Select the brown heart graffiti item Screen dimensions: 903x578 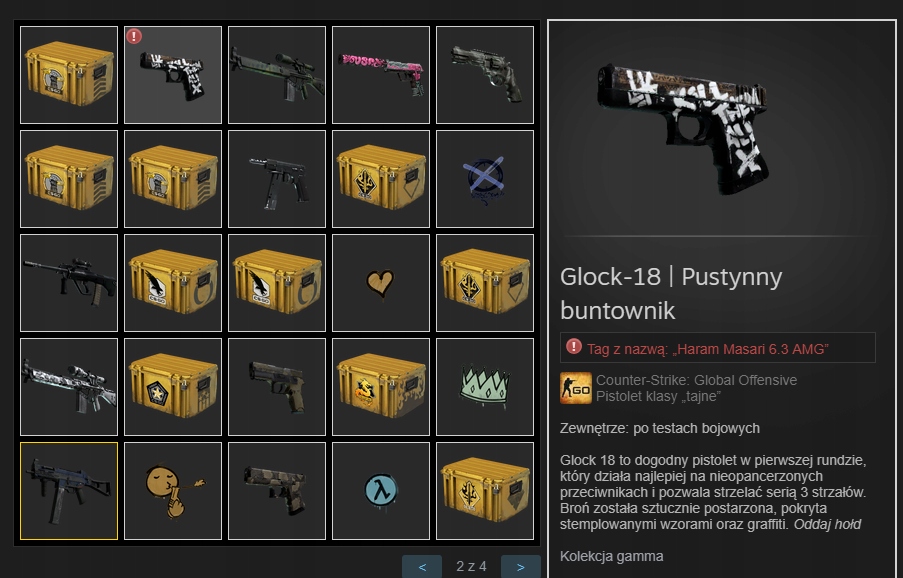(381, 283)
